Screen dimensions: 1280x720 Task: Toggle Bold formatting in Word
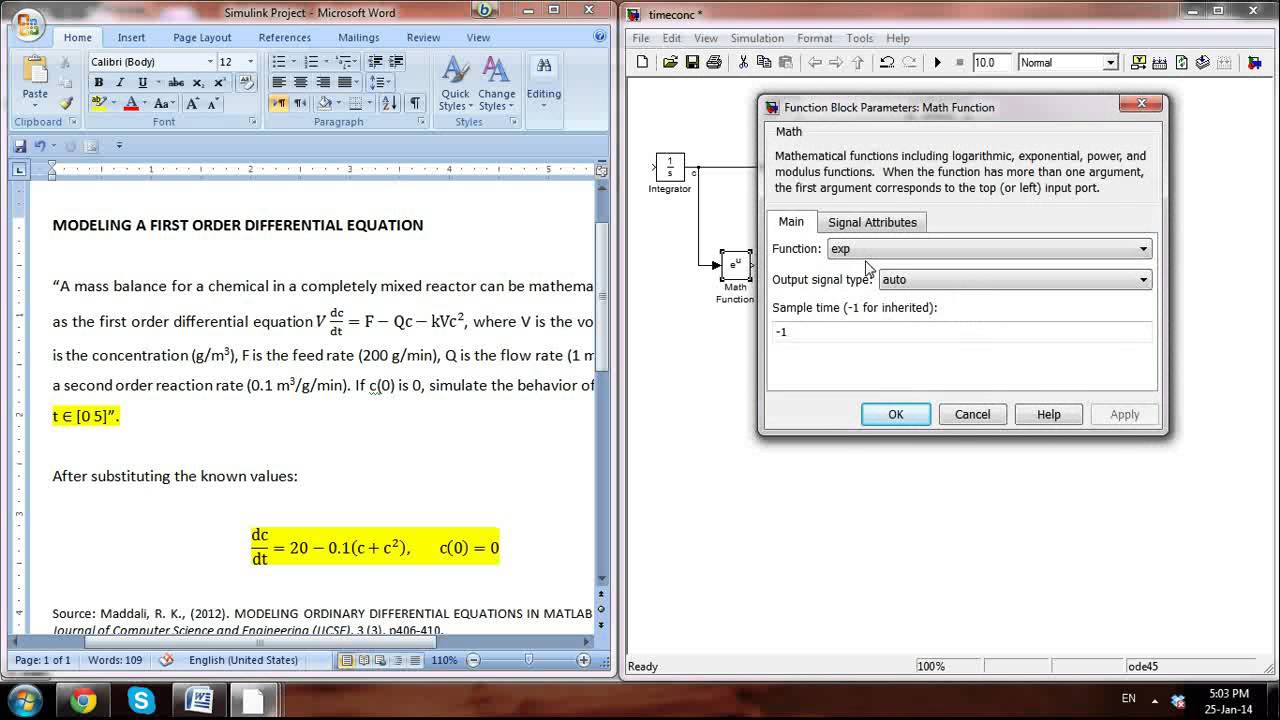[x=98, y=83]
